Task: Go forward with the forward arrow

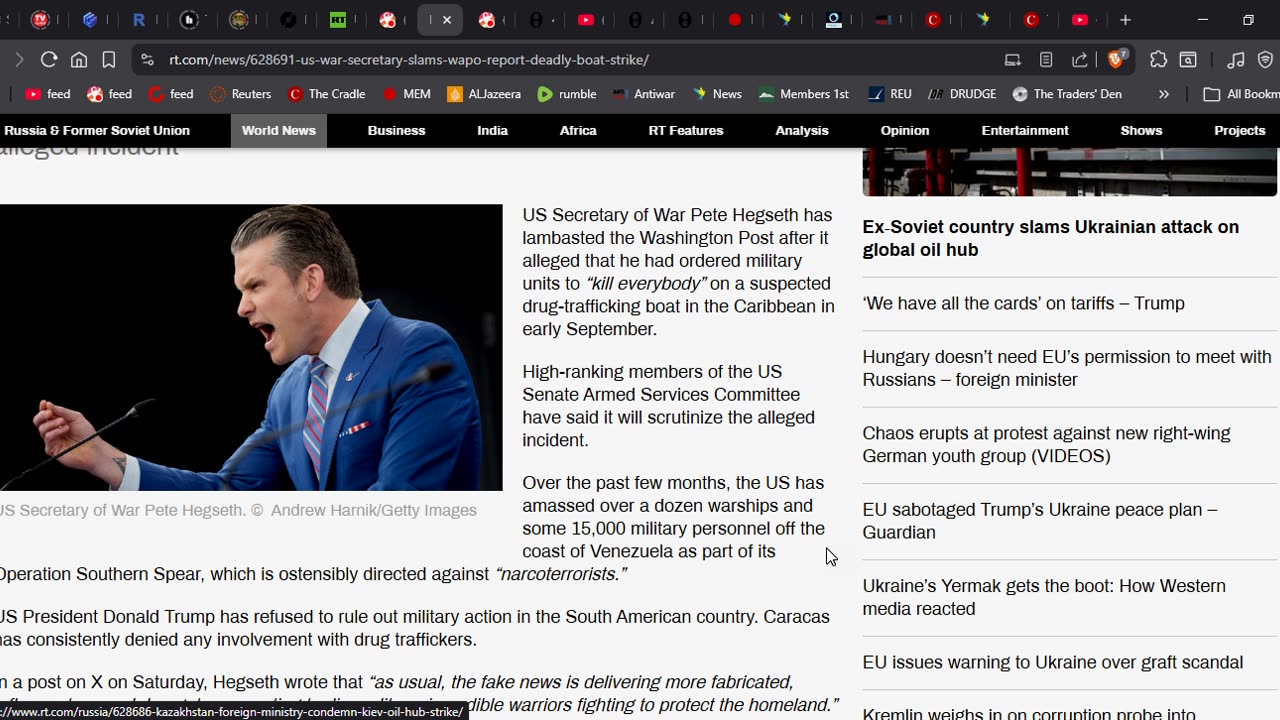Action: (x=18, y=60)
